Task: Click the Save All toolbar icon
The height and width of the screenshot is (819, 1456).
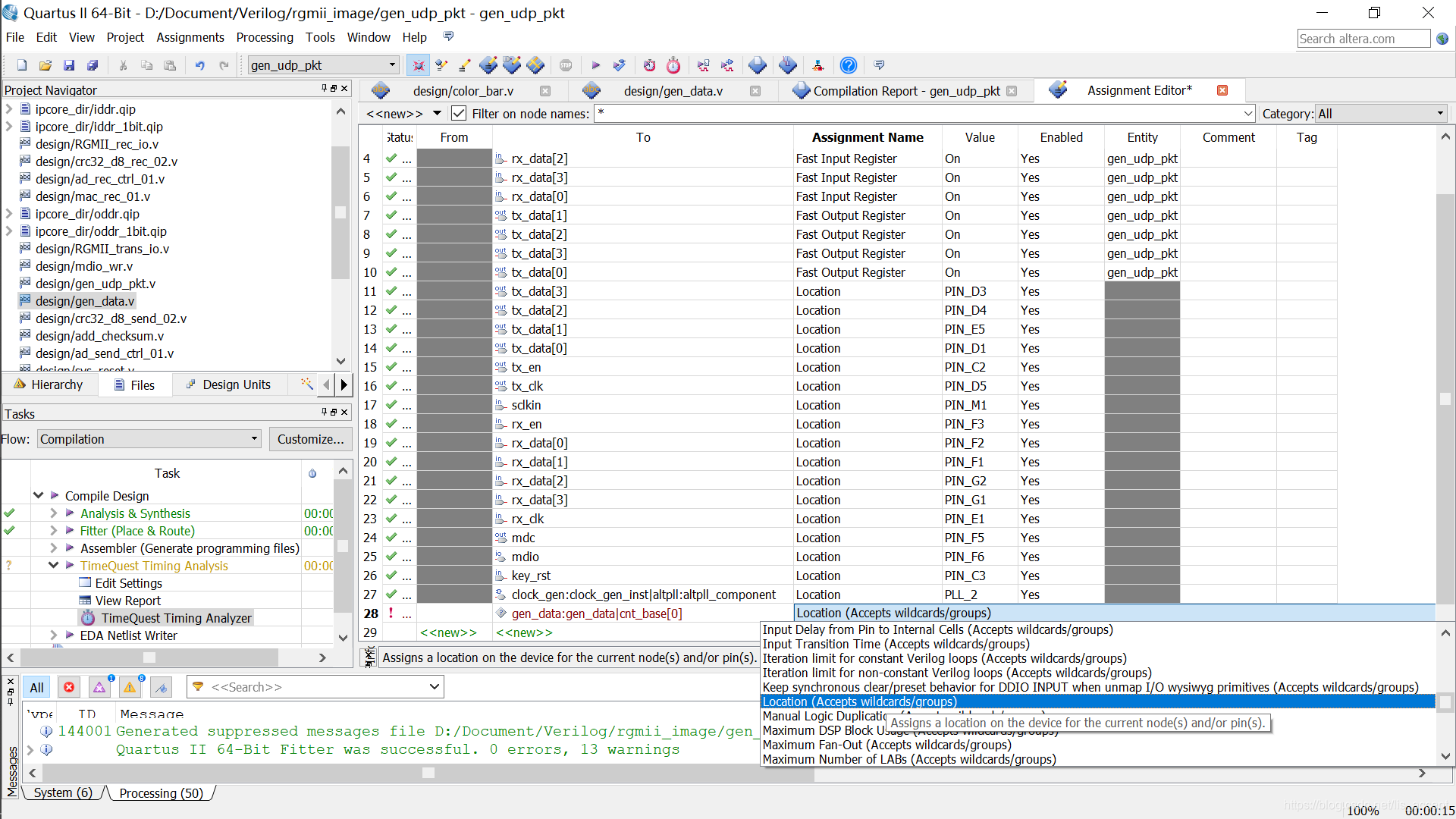Action: tap(93, 65)
